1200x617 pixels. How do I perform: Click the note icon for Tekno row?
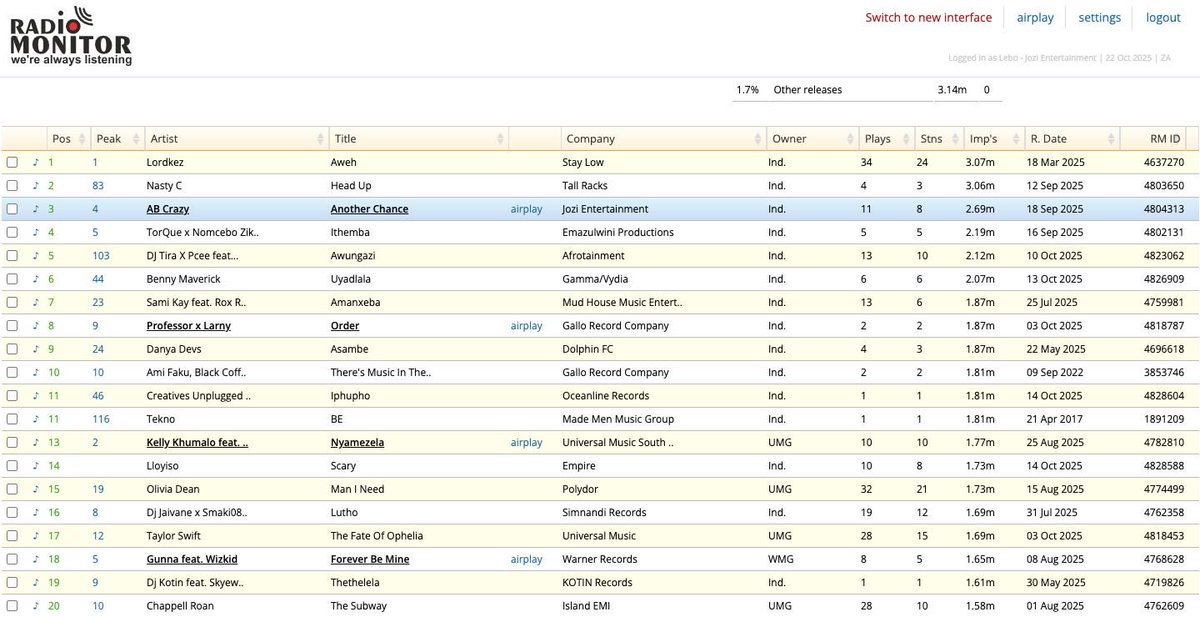(x=35, y=419)
